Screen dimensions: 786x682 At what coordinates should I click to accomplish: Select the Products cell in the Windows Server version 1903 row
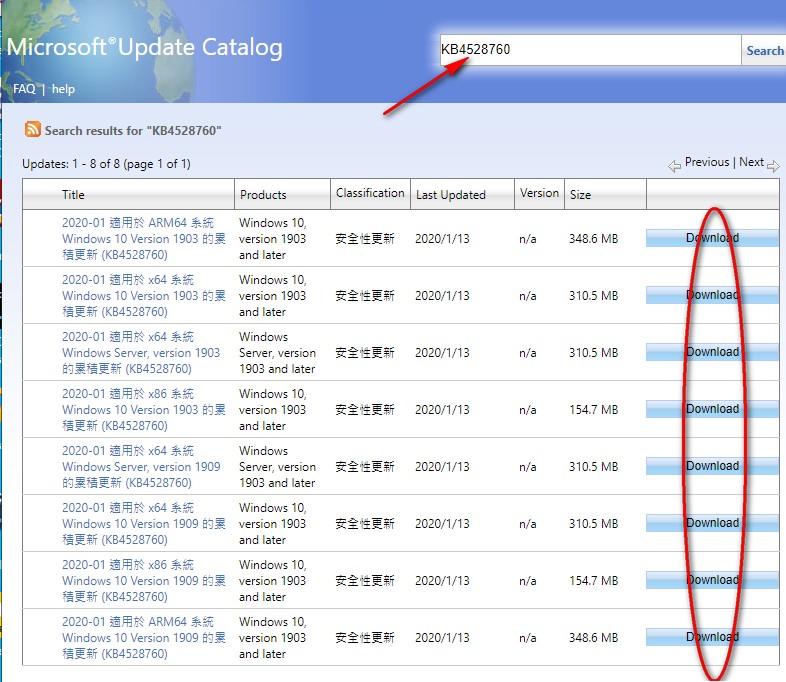[x=277, y=353]
